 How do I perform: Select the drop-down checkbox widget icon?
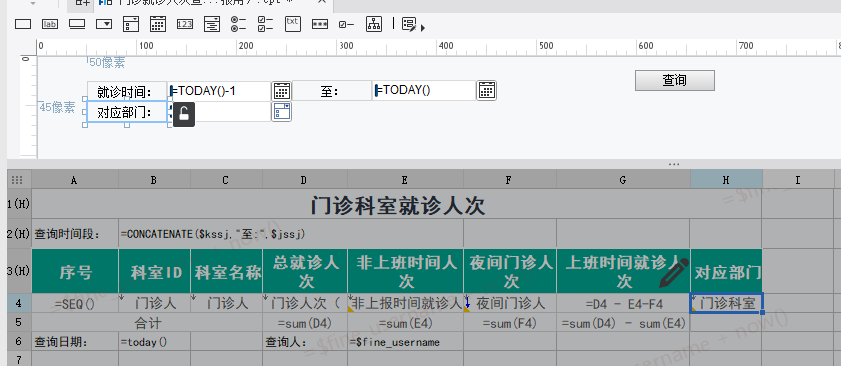(131, 24)
